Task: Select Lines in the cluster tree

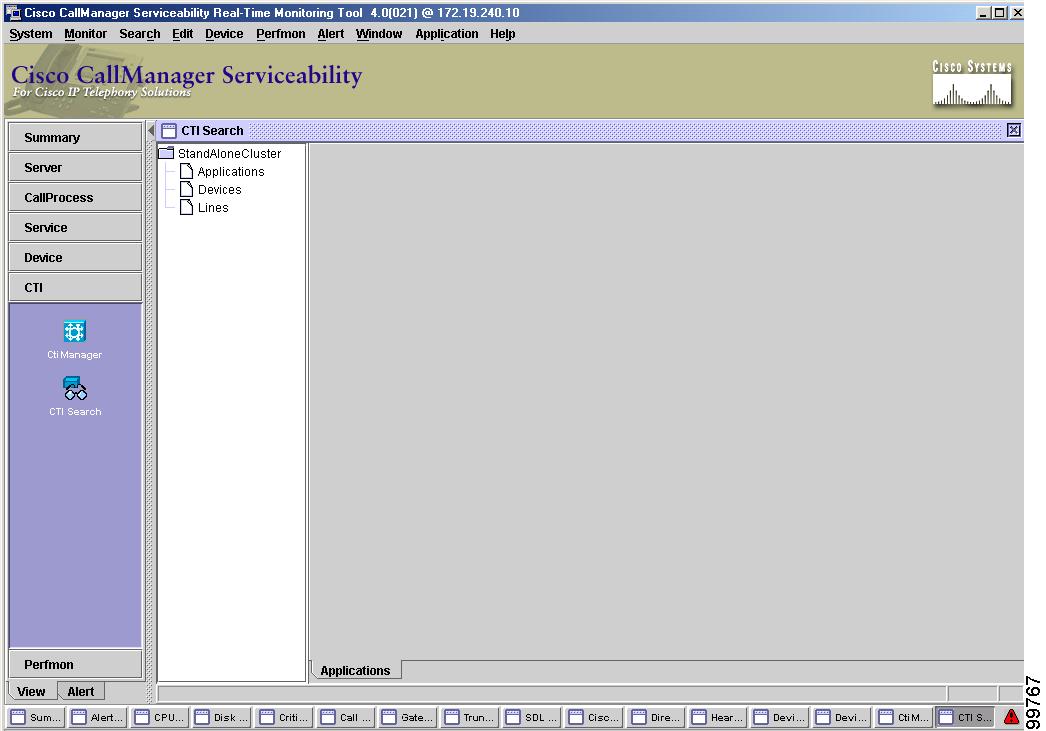Action: pyautogui.click(x=204, y=207)
